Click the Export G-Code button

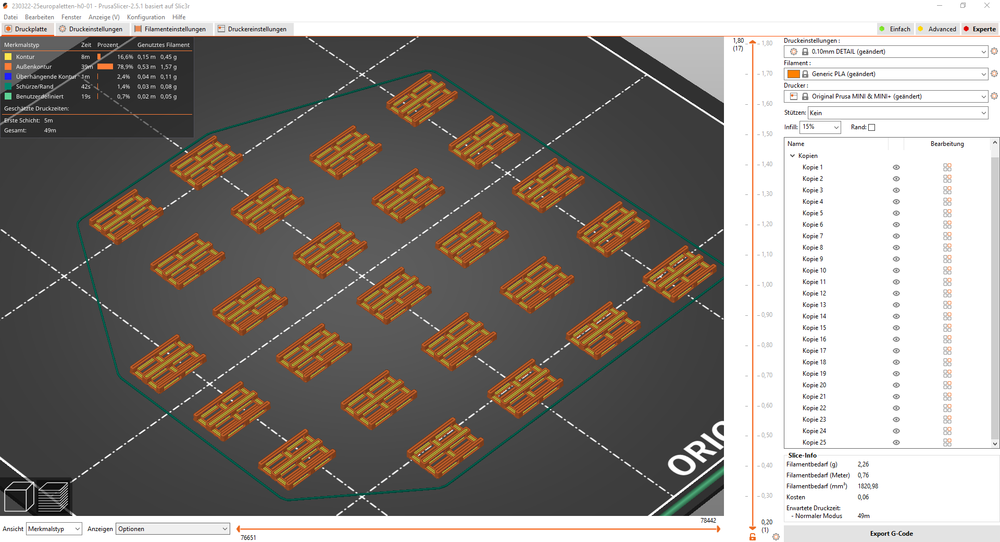pyautogui.click(x=890, y=533)
